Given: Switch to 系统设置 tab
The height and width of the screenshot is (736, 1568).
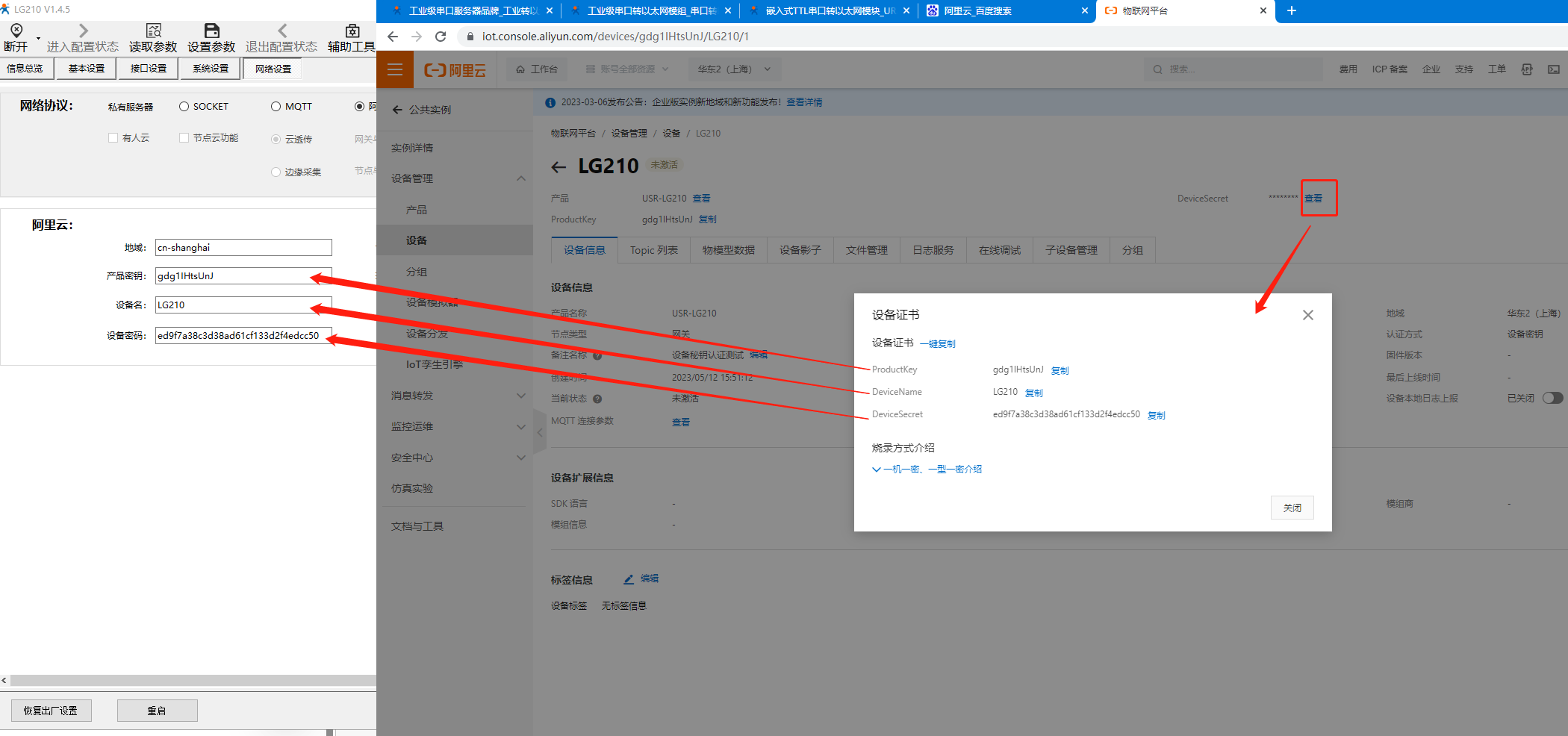Looking at the screenshot, I should point(211,69).
